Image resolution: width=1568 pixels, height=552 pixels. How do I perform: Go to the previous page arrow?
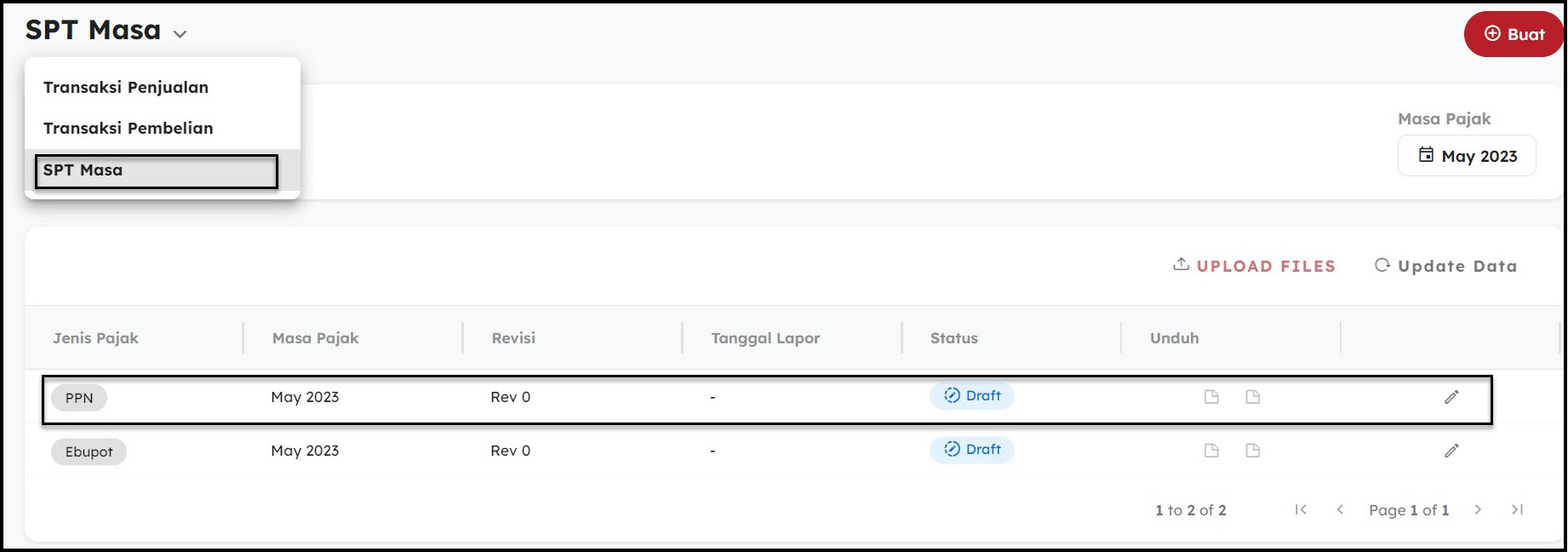[x=1340, y=509]
